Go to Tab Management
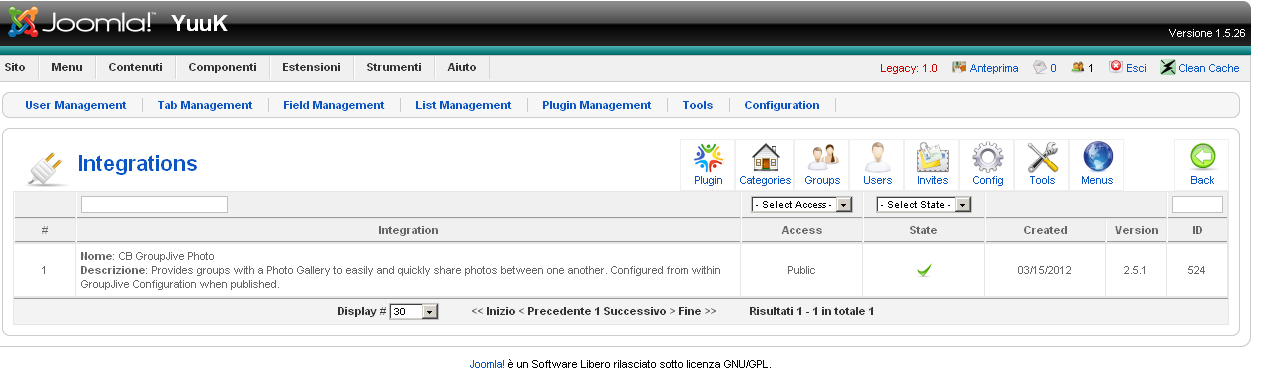 tap(205, 105)
